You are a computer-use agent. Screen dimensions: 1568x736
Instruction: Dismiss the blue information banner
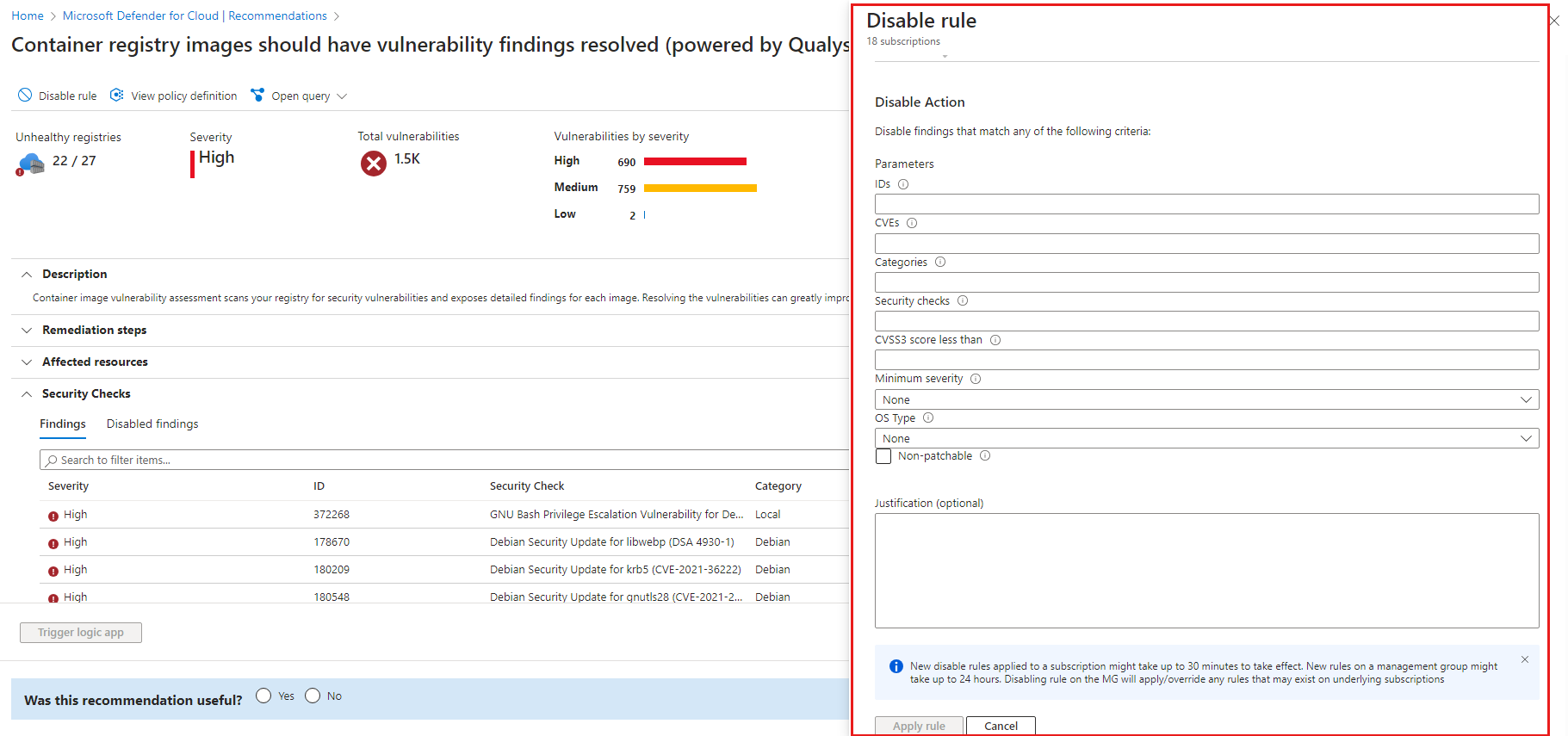click(1525, 659)
